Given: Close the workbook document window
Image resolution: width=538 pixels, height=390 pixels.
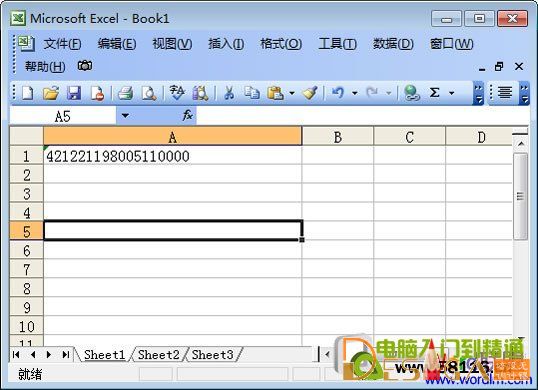Looking at the screenshot, I should click(x=519, y=67).
